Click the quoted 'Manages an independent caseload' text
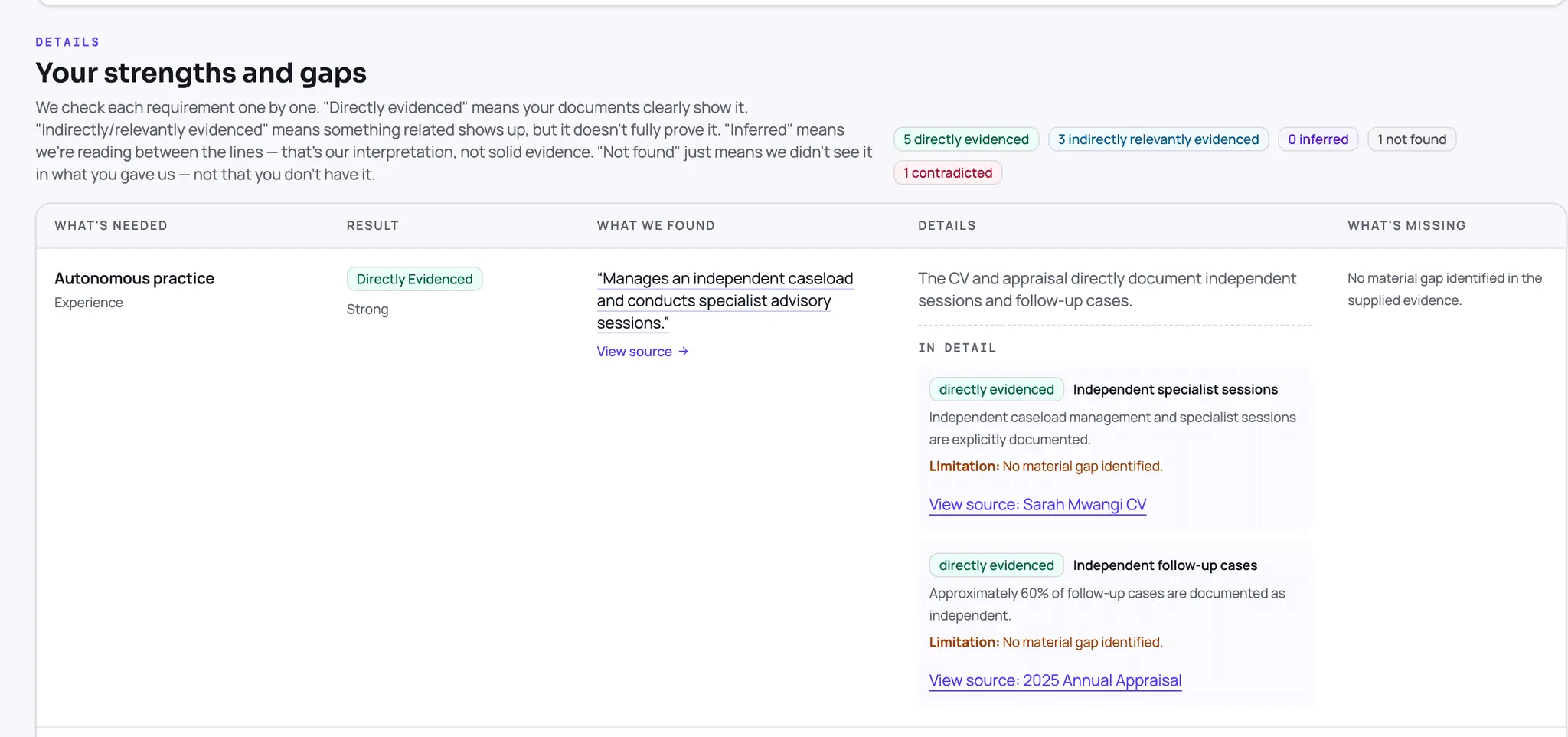 (x=724, y=301)
